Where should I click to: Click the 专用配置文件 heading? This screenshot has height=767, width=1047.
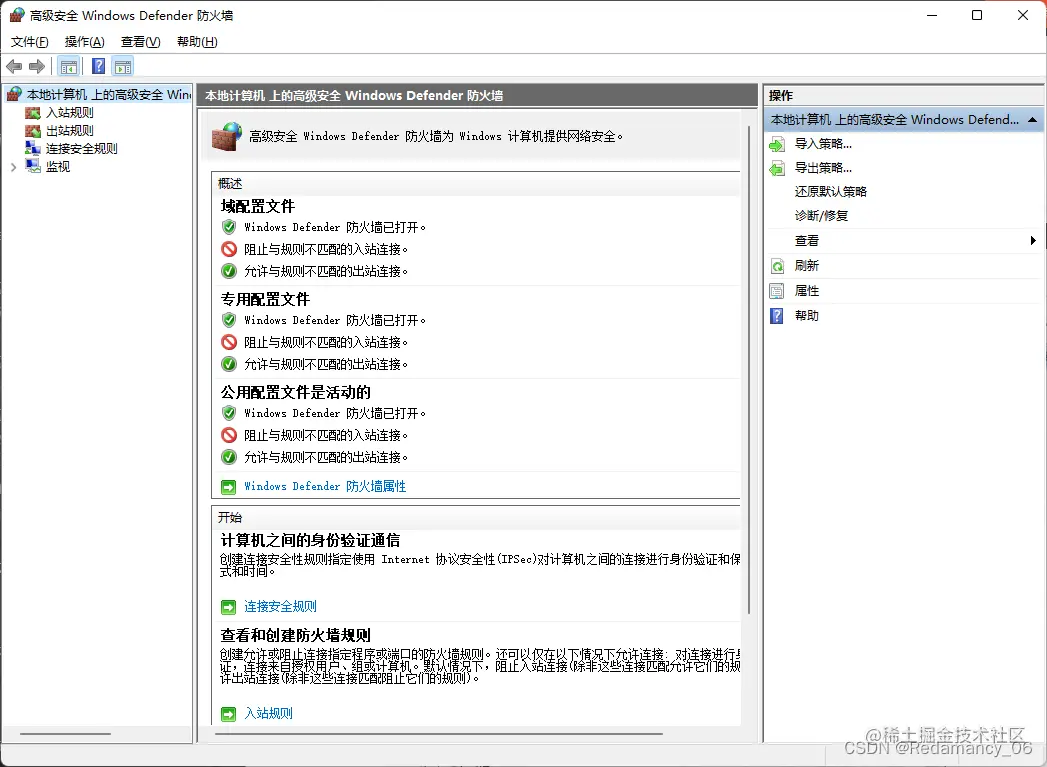click(x=265, y=300)
